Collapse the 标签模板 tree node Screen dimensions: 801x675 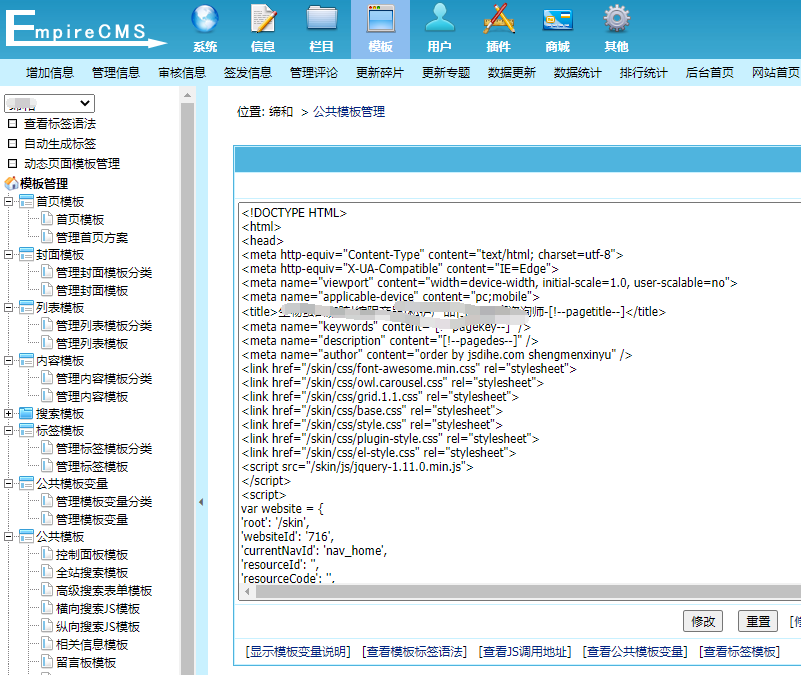coord(8,431)
